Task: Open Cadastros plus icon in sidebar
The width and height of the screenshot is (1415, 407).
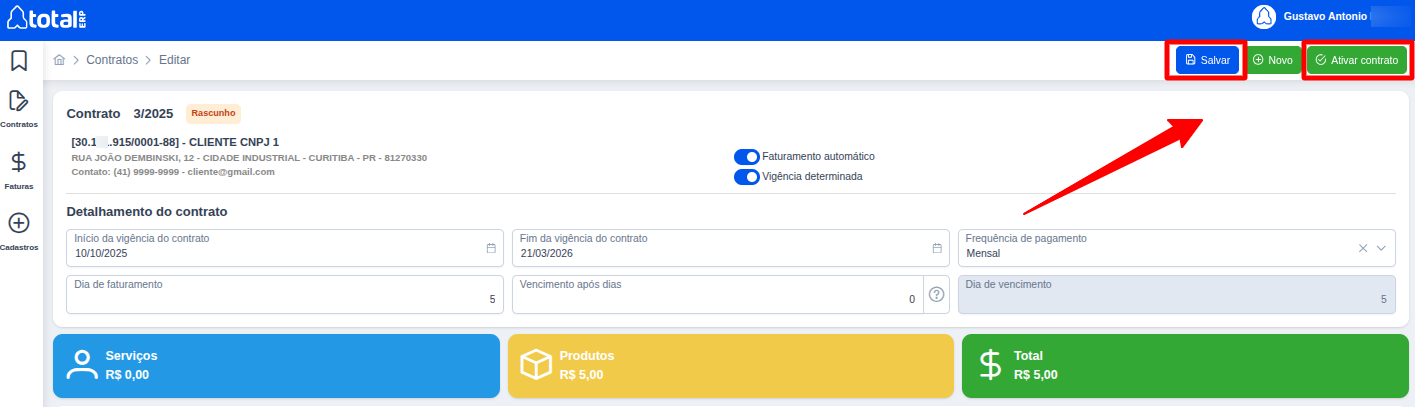Action: point(18,223)
